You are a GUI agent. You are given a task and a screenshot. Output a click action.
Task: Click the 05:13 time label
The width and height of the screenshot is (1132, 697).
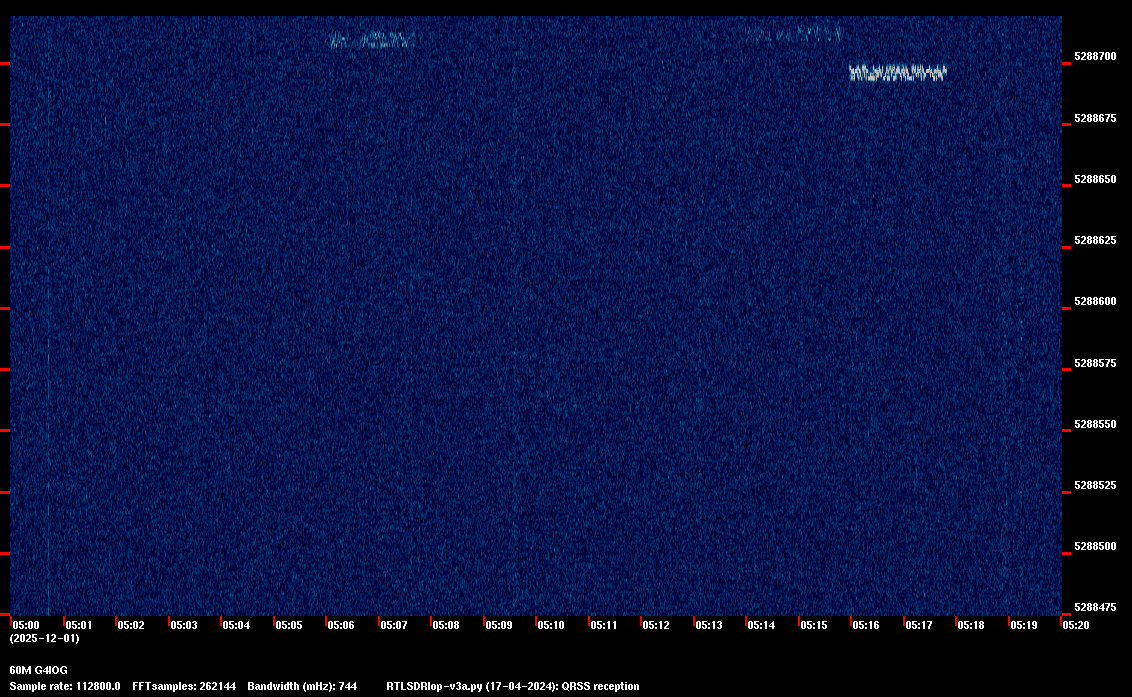click(x=708, y=625)
